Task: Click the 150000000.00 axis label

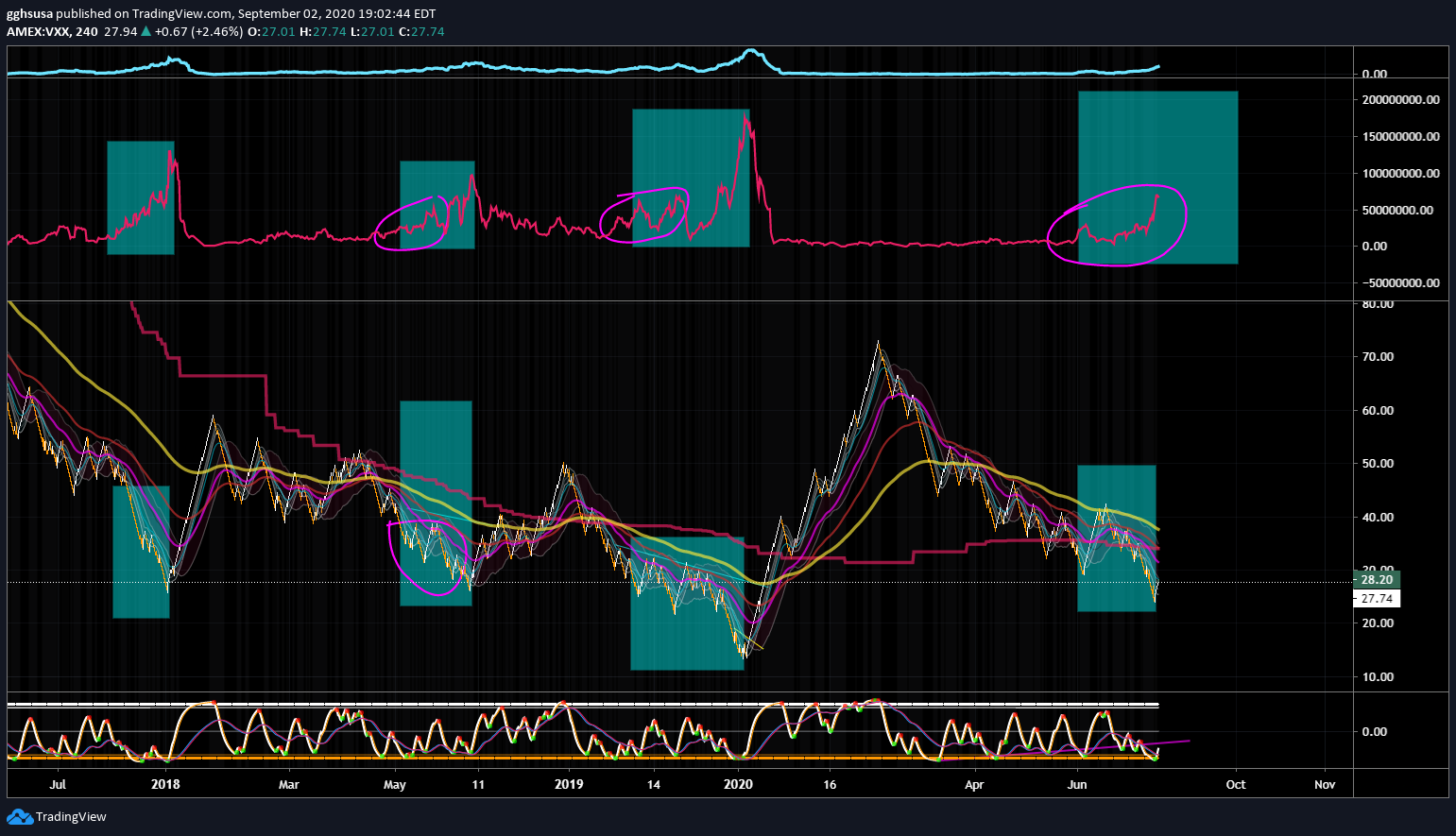Action: pos(1401,136)
